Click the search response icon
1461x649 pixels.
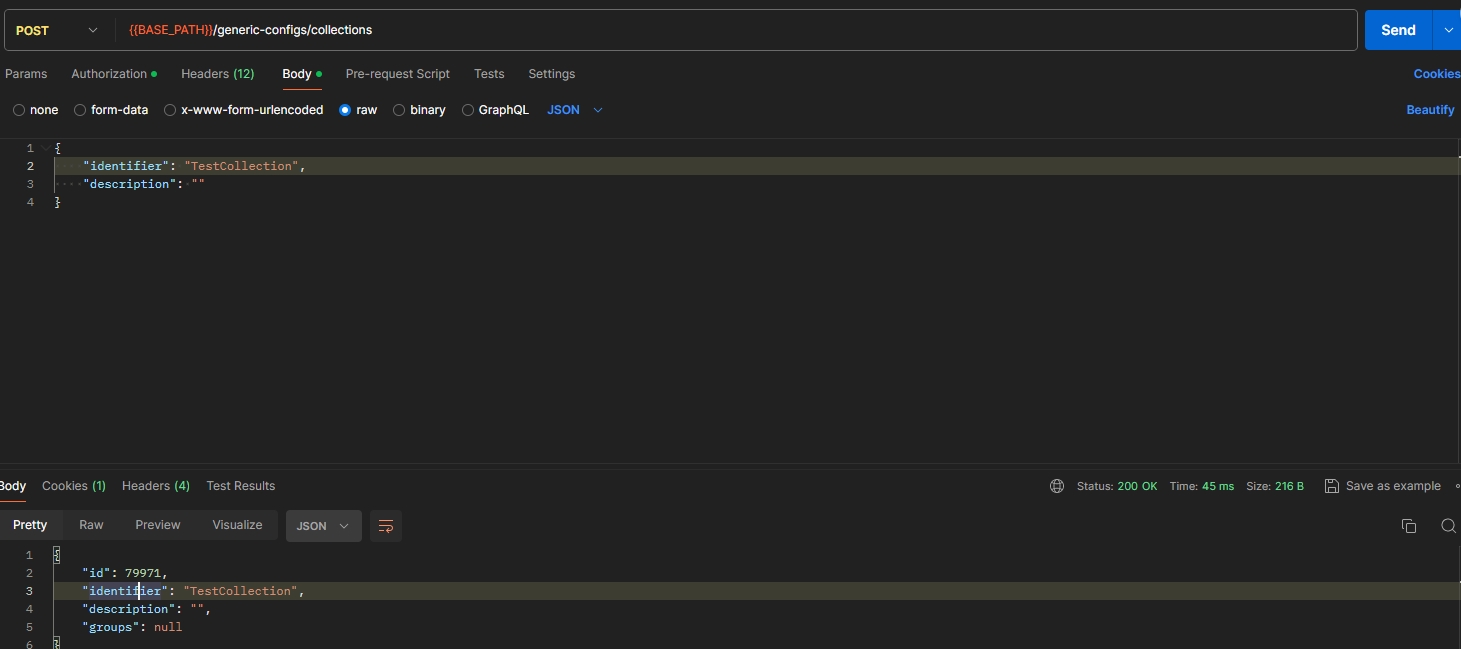tap(1448, 526)
